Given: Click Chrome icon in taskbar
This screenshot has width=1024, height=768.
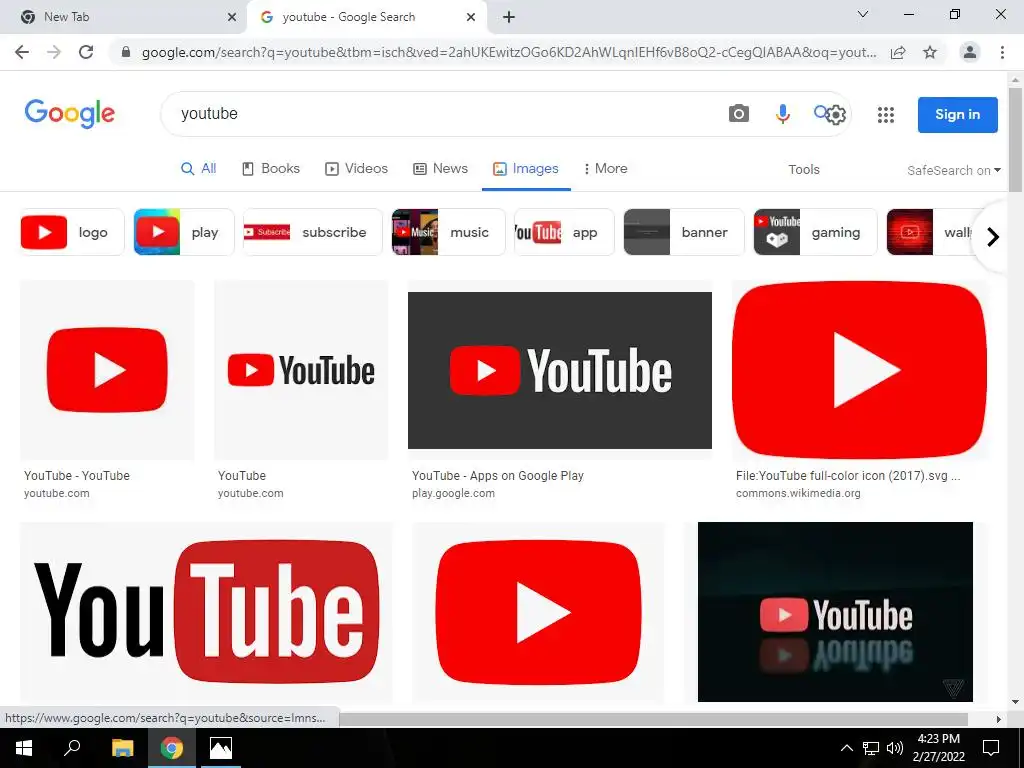Looking at the screenshot, I should coord(172,748).
